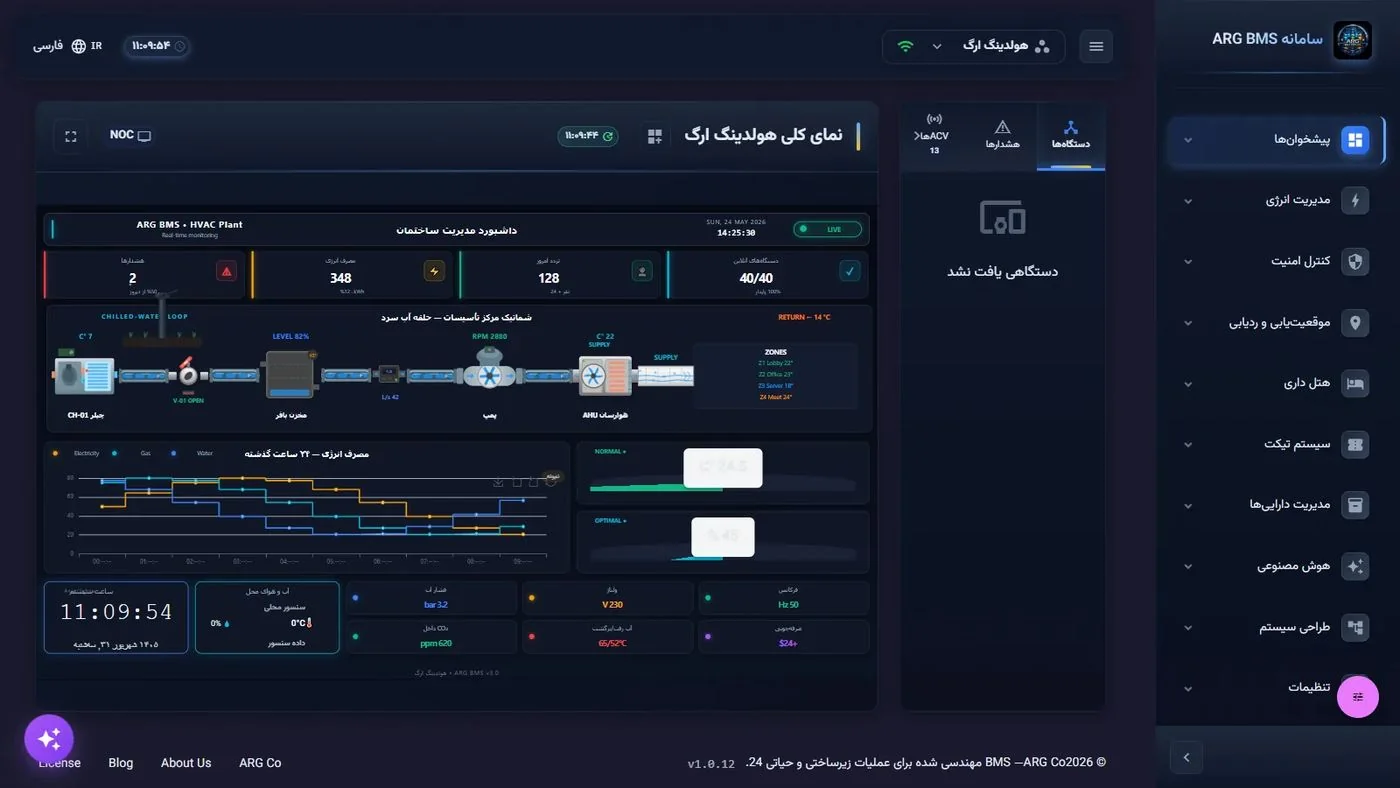Toggle the Electricity series in chart legend
The height and width of the screenshot is (788, 1400).
click(x=78, y=454)
